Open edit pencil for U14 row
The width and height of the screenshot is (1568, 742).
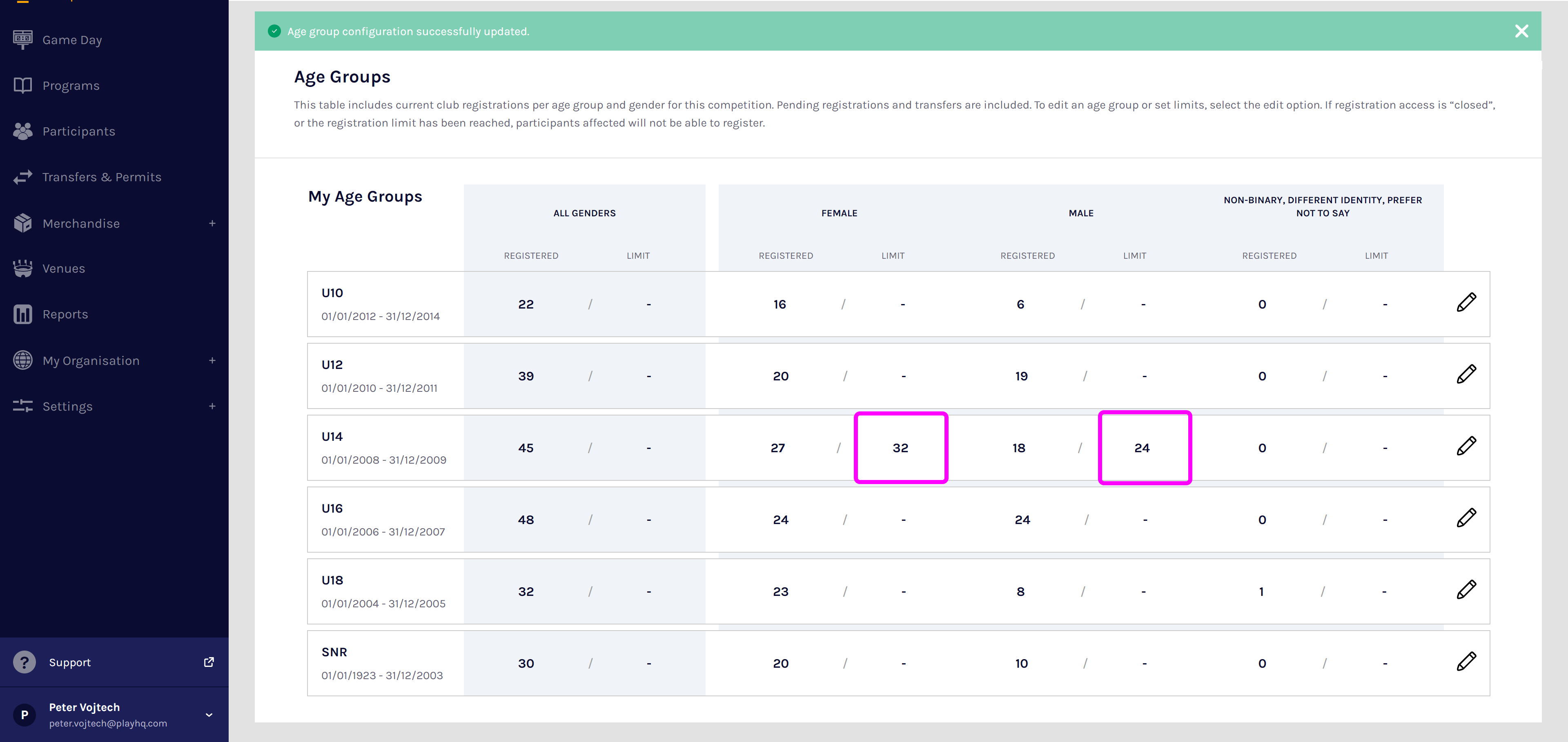tap(1466, 446)
